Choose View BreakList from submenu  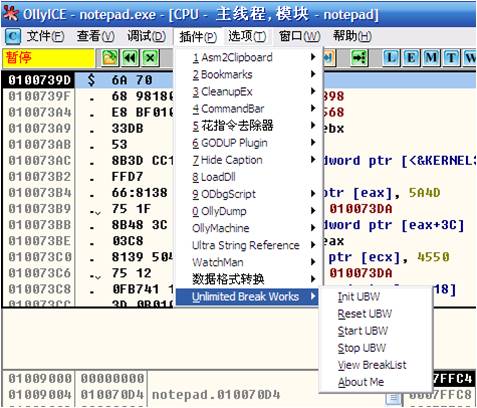[376, 365]
